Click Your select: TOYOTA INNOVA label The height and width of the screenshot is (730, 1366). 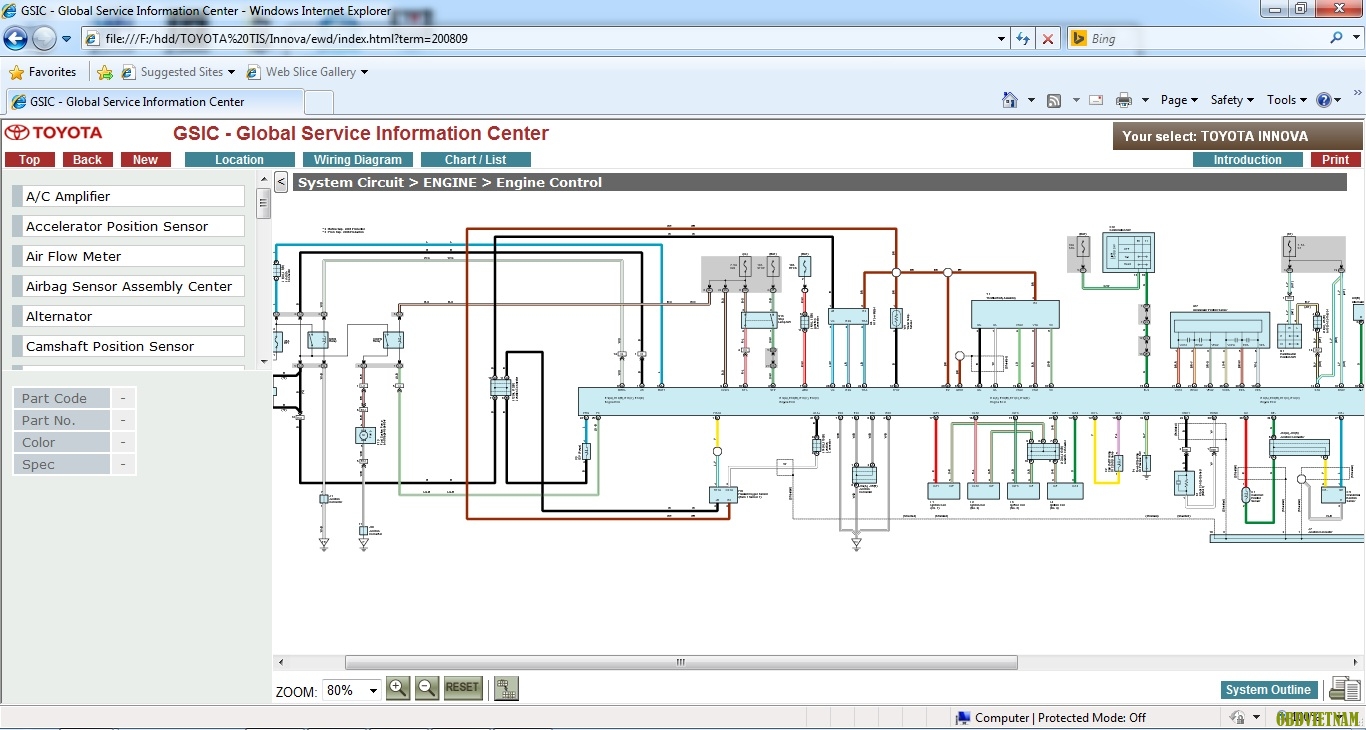1237,137
